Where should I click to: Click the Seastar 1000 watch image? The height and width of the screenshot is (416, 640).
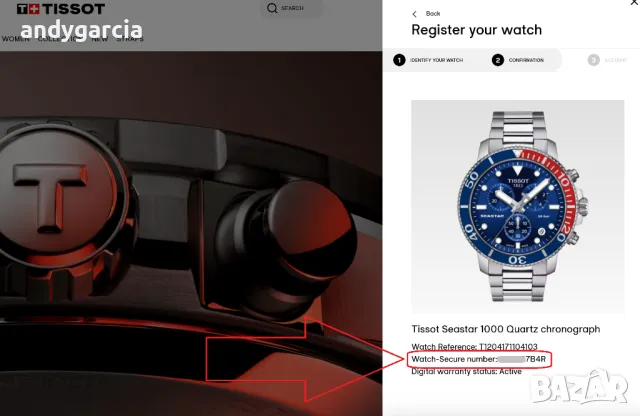(x=518, y=207)
